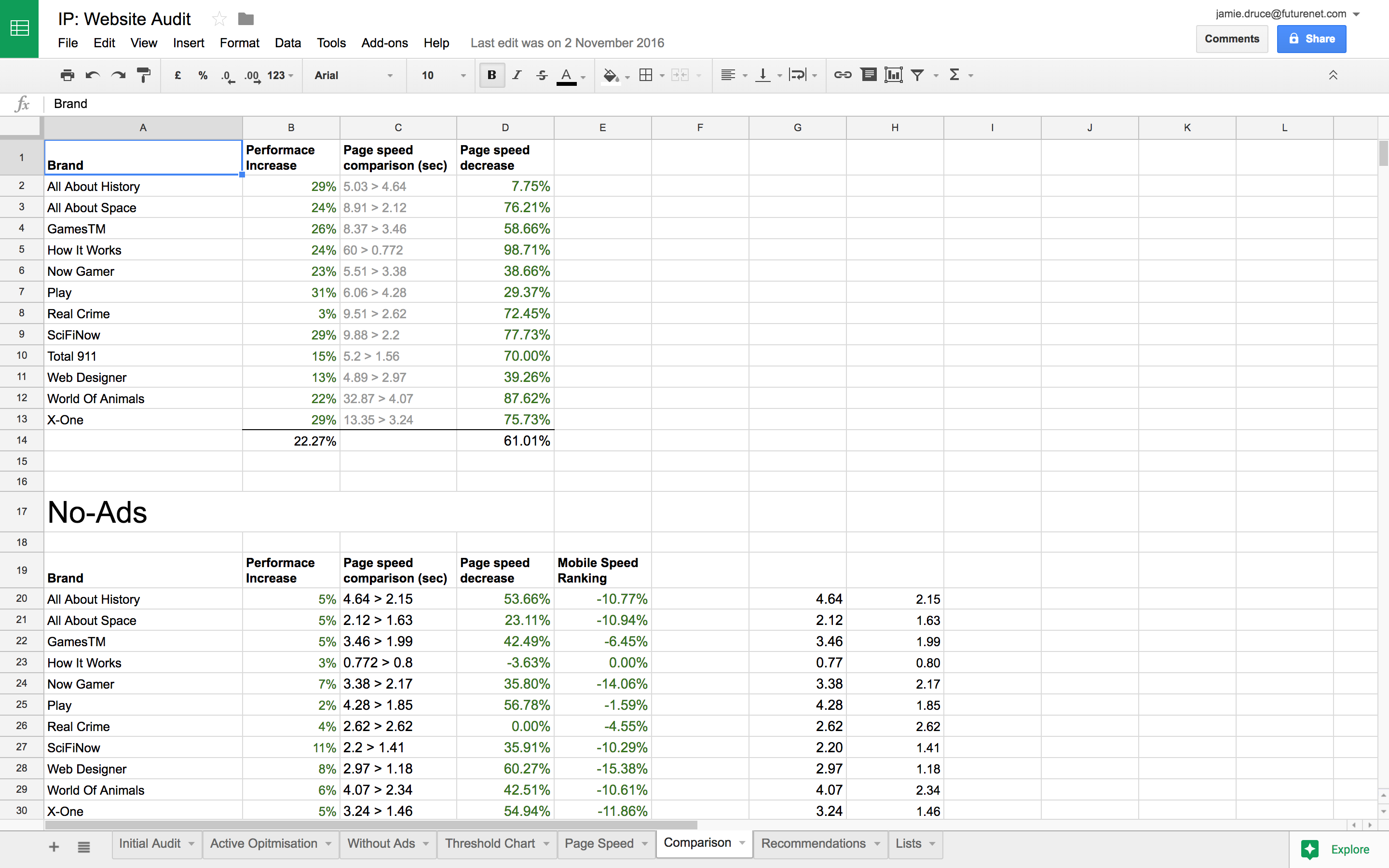Viewport: 1389px width, 868px height.
Task: Open the account menu for jamie.druce@futurenet.com
Action: 1287,14
